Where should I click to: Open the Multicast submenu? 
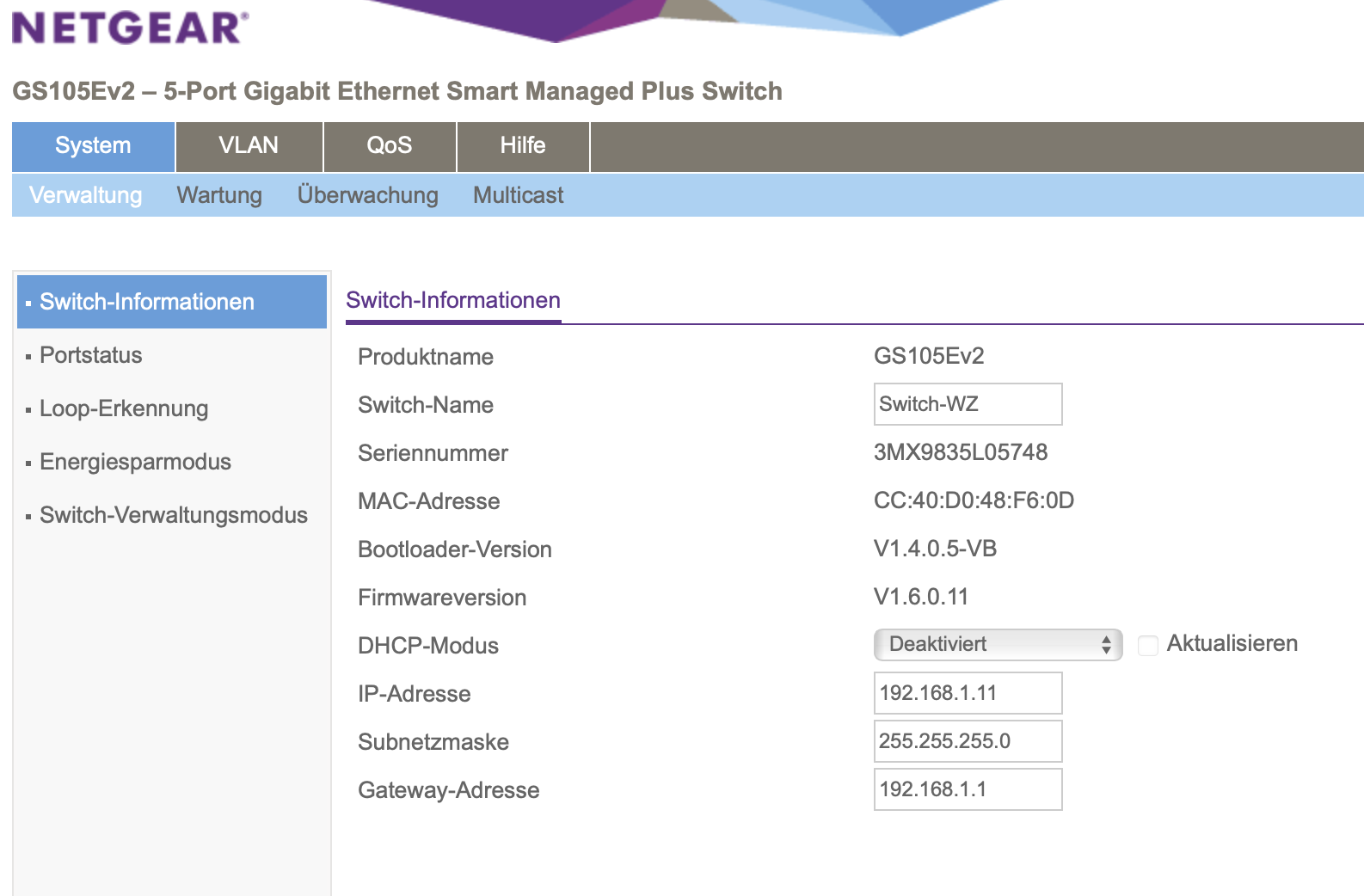519,195
